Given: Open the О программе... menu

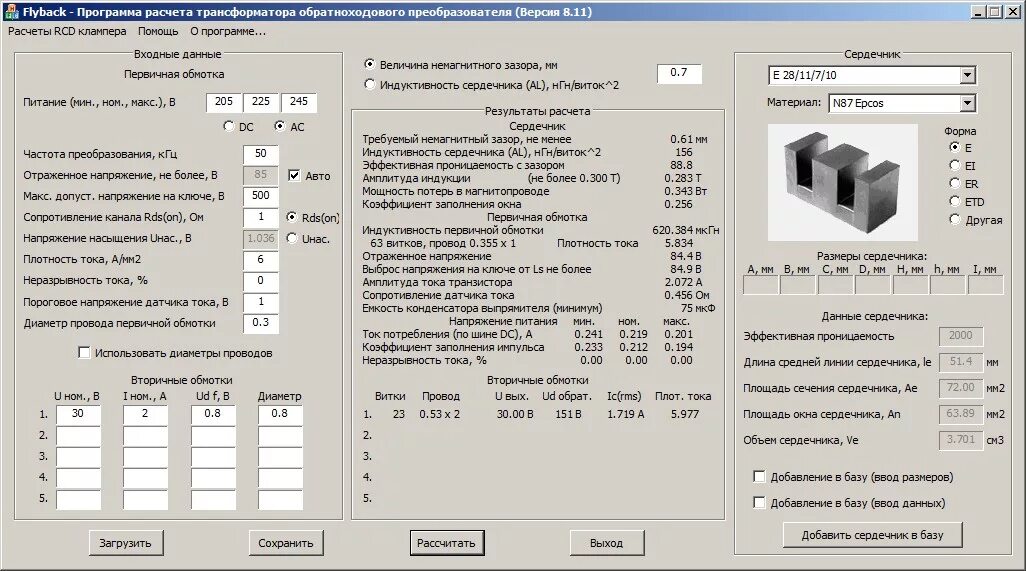Looking at the screenshot, I should point(228,31).
